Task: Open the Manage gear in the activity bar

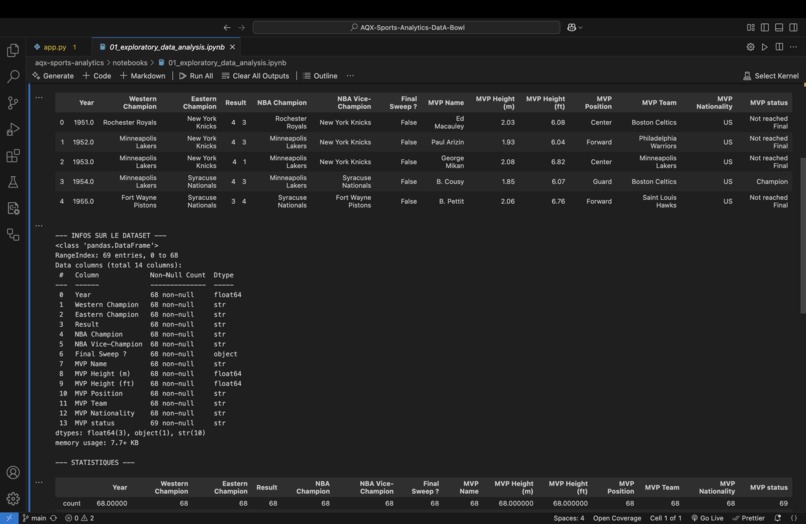Action: pos(13,498)
